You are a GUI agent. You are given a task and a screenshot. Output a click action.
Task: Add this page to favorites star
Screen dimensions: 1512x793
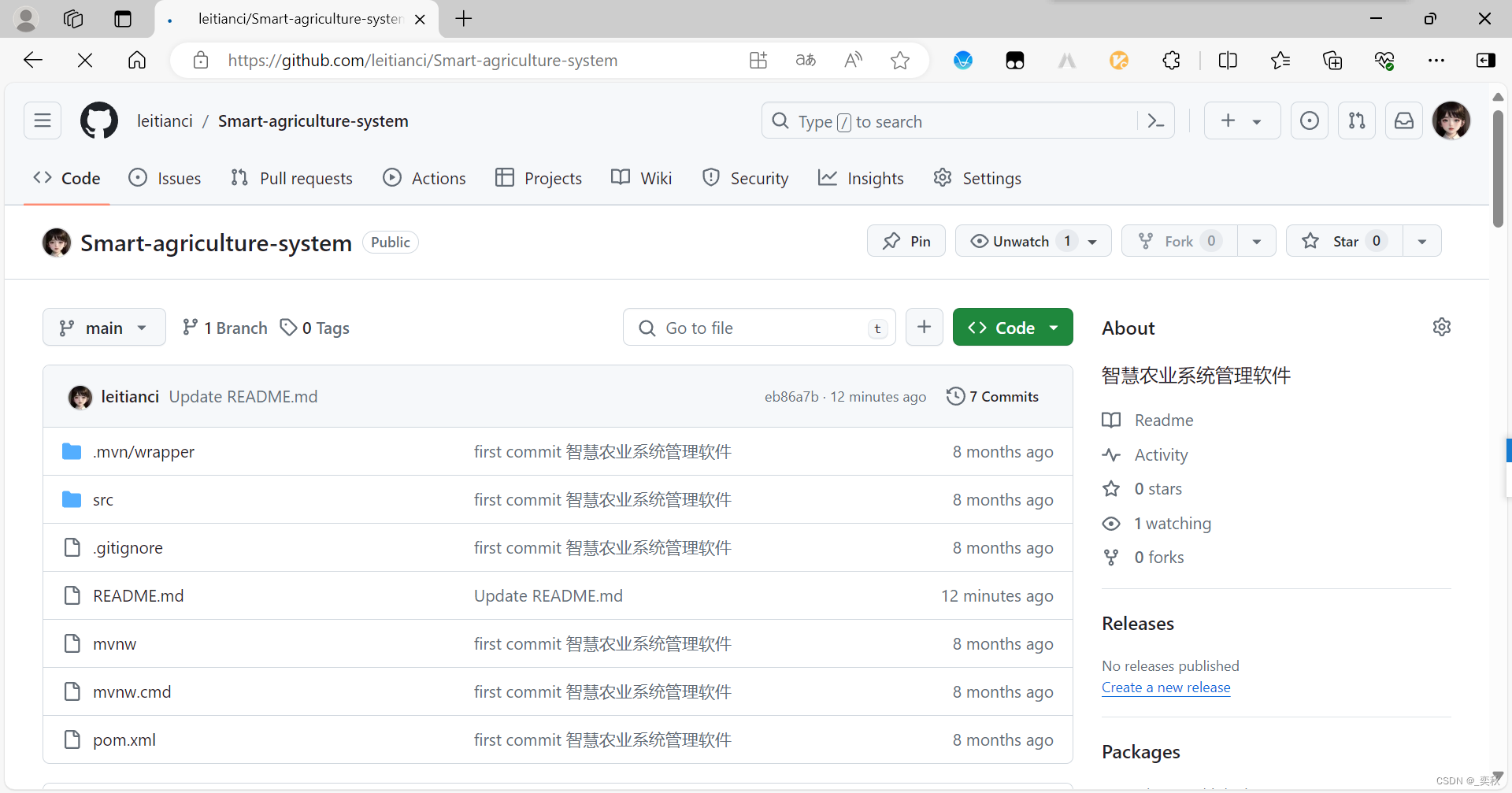click(x=900, y=60)
